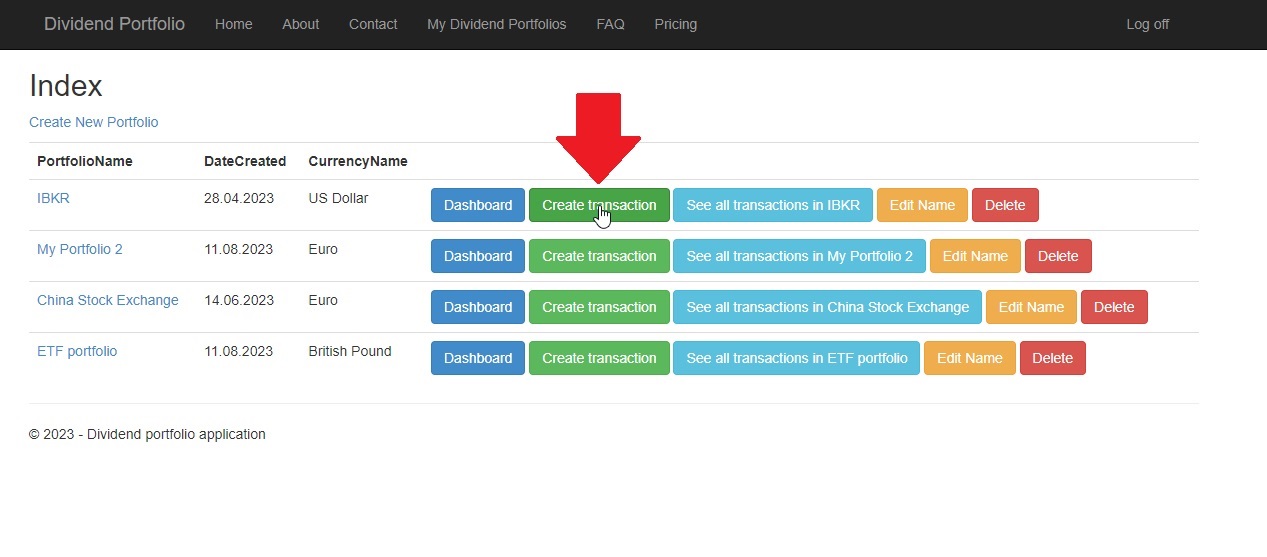Open the ETF portfolio name link
Screen dimensions: 1267x557
[x=77, y=351]
